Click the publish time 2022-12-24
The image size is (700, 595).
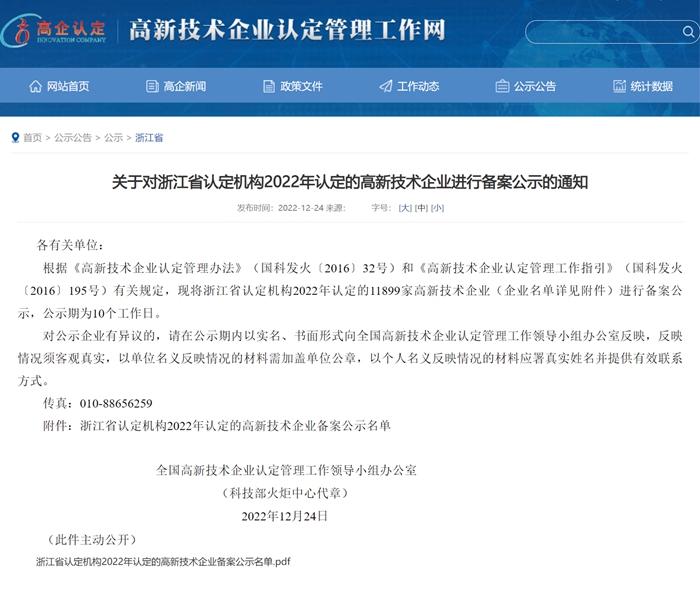300,208
